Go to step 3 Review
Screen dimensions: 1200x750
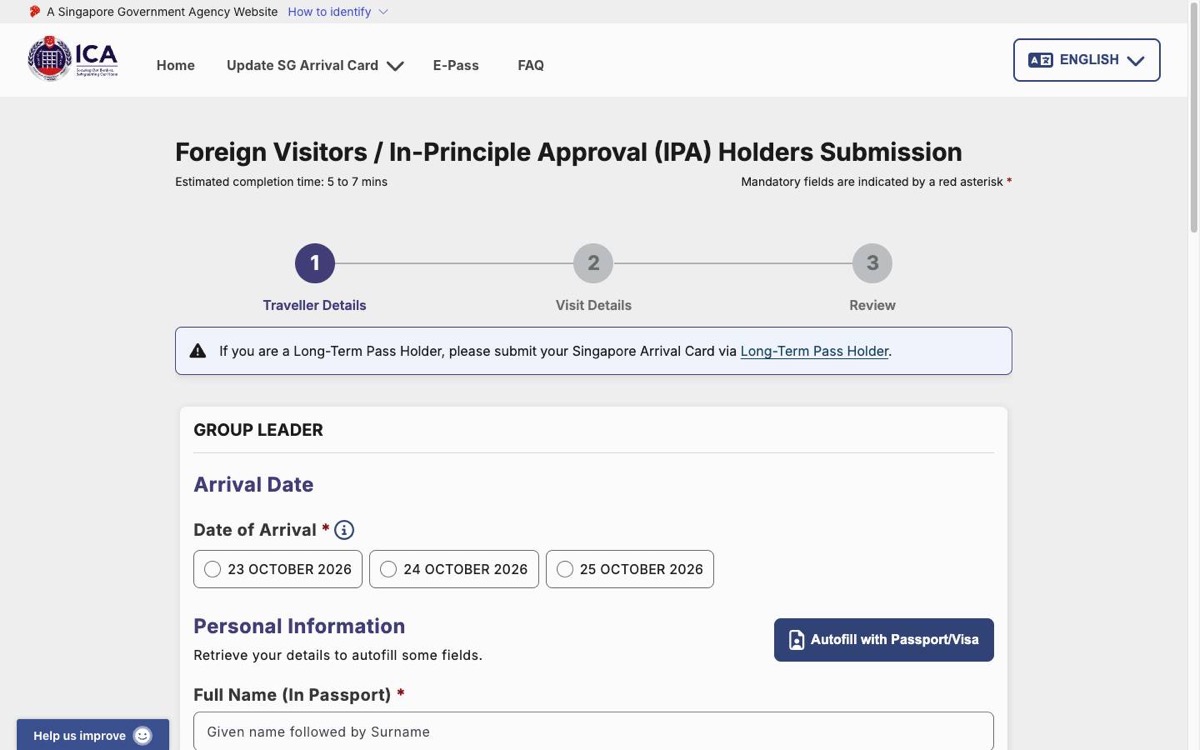873,264
